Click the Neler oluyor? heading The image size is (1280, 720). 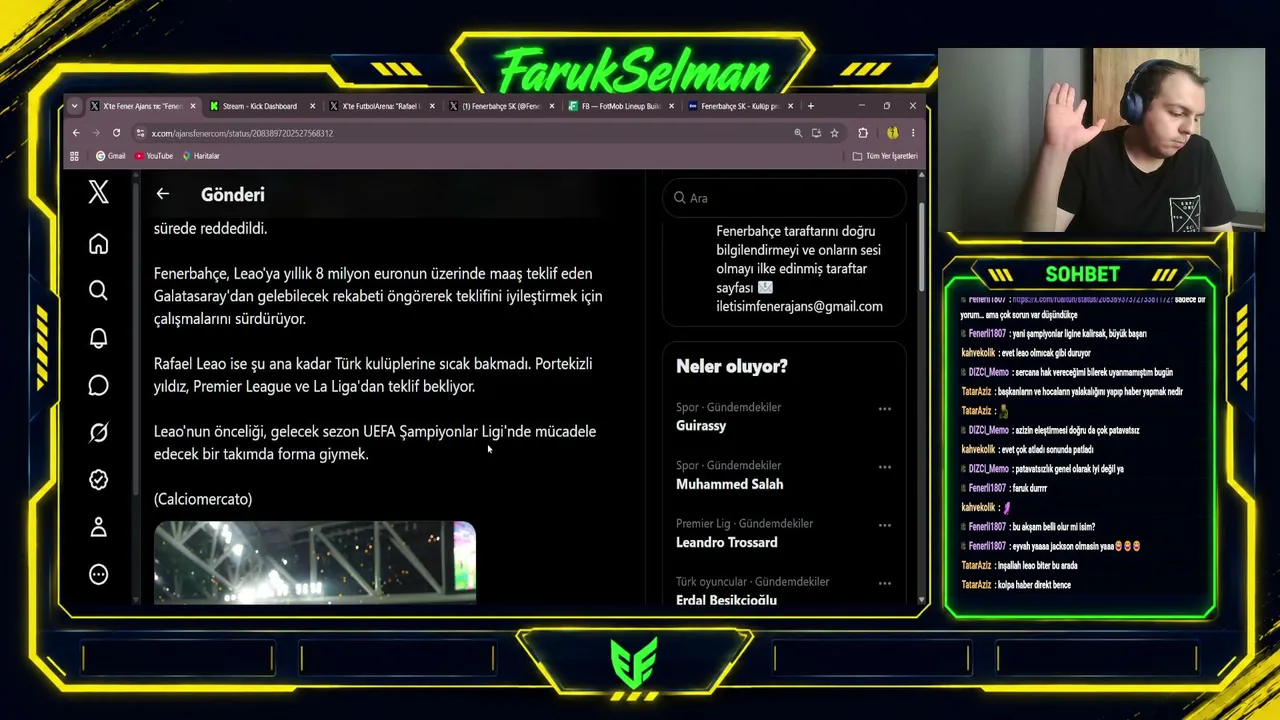[732, 366]
